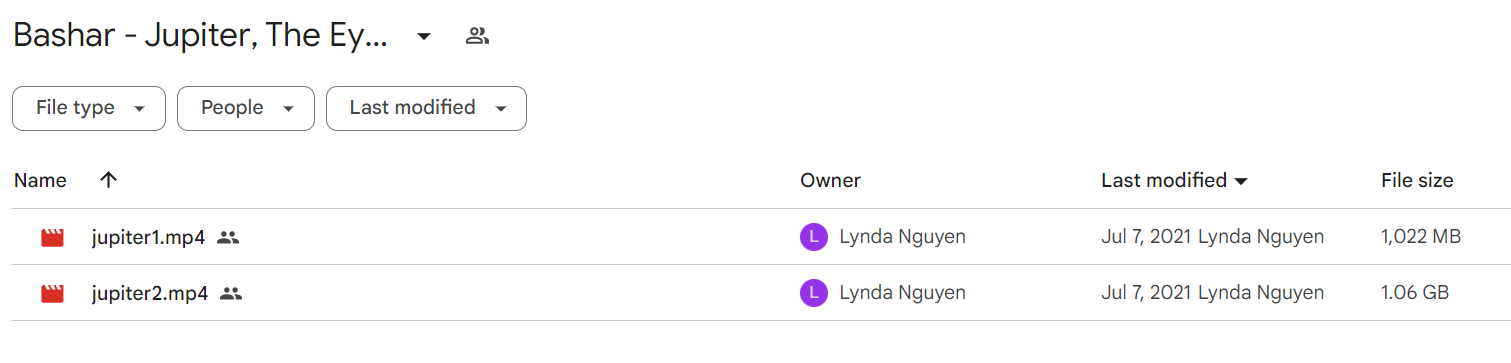Expand the folder title dropdown arrow
This screenshot has width=1511, height=363.
[x=424, y=37]
